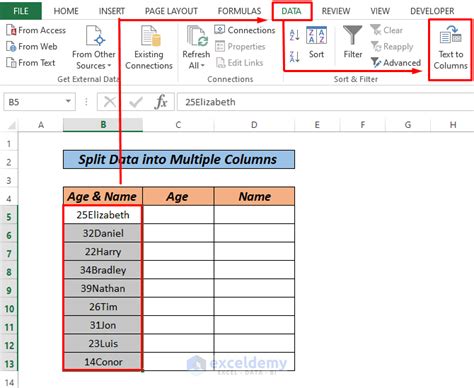Viewport: 474px width, 388px height.
Task: Select row 5 header
Action: [9, 217]
